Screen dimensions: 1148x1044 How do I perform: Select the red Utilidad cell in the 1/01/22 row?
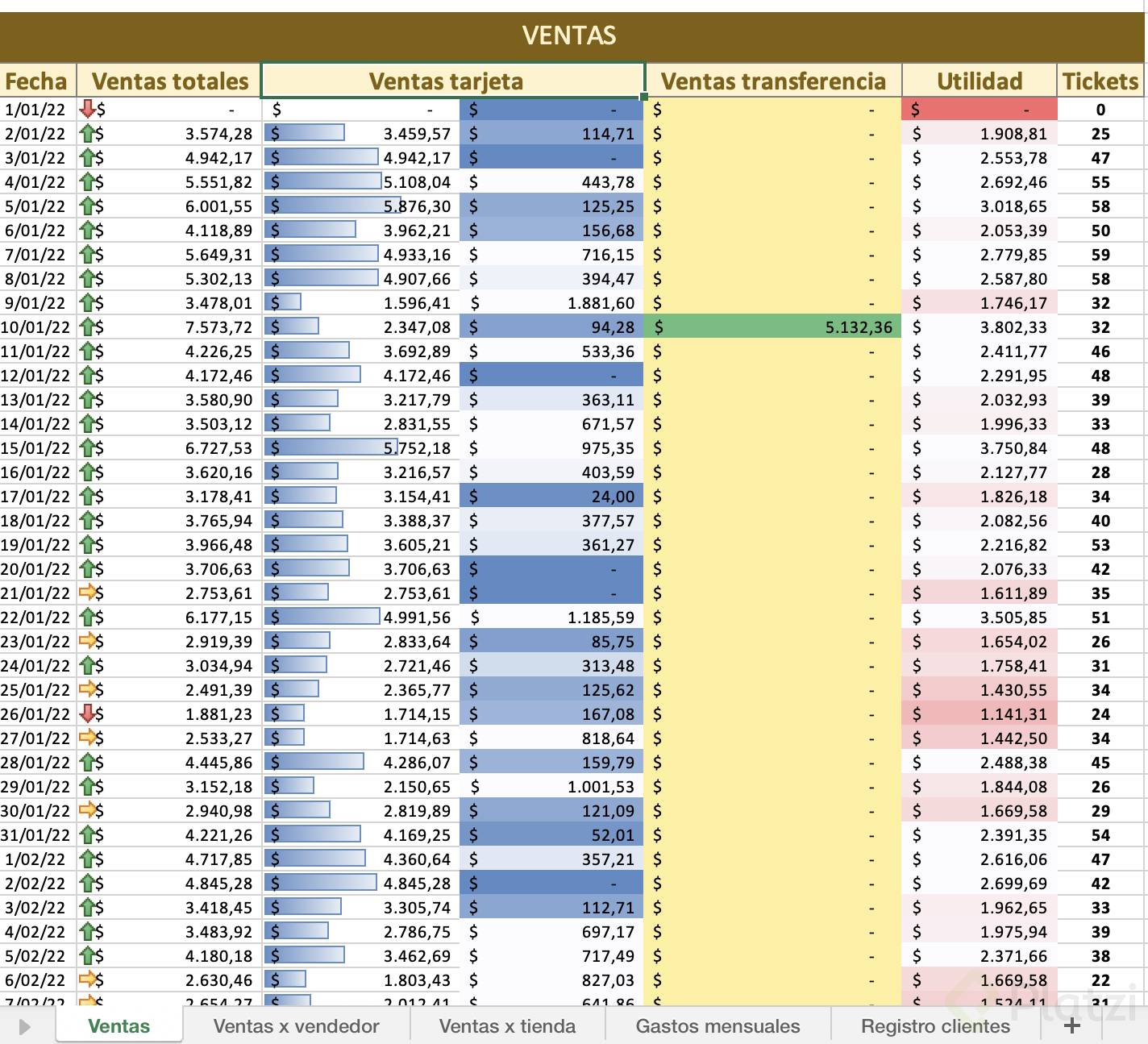point(980,109)
